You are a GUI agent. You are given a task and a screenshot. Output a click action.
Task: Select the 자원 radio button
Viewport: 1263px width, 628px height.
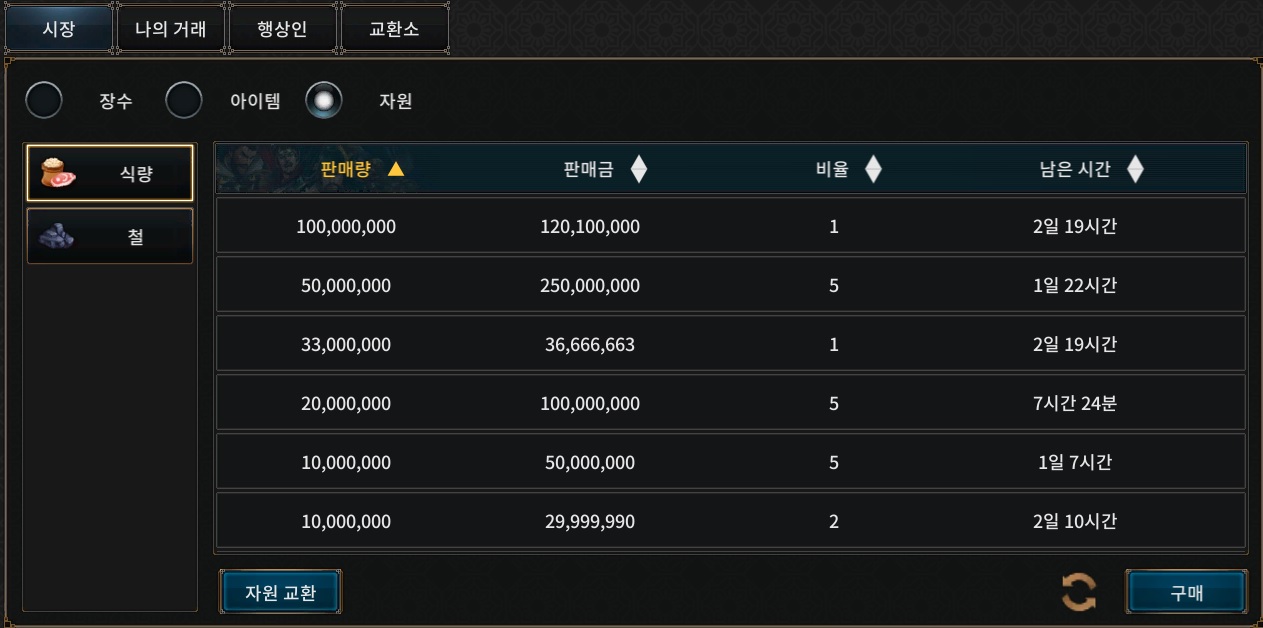click(324, 100)
